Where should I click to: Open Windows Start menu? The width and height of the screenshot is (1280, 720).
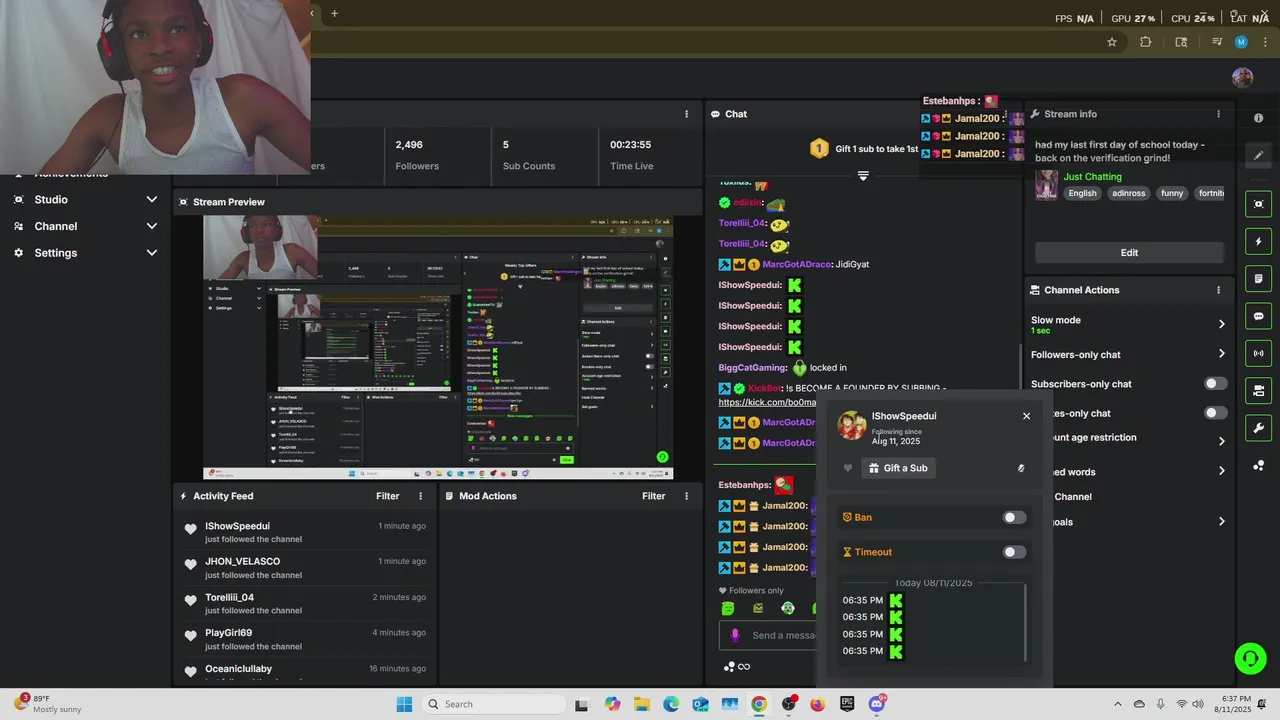coord(404,704)
